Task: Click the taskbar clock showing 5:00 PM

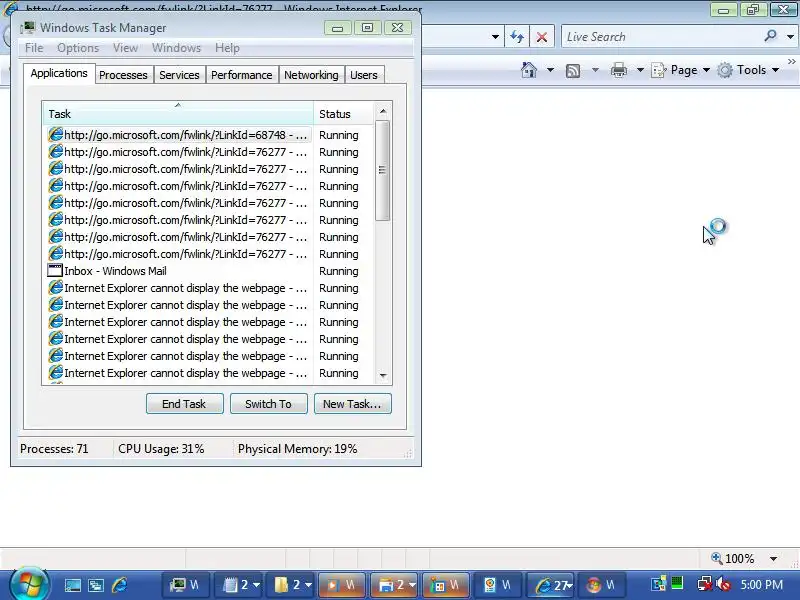Action: pyautogui.click(x=762, y=585)
